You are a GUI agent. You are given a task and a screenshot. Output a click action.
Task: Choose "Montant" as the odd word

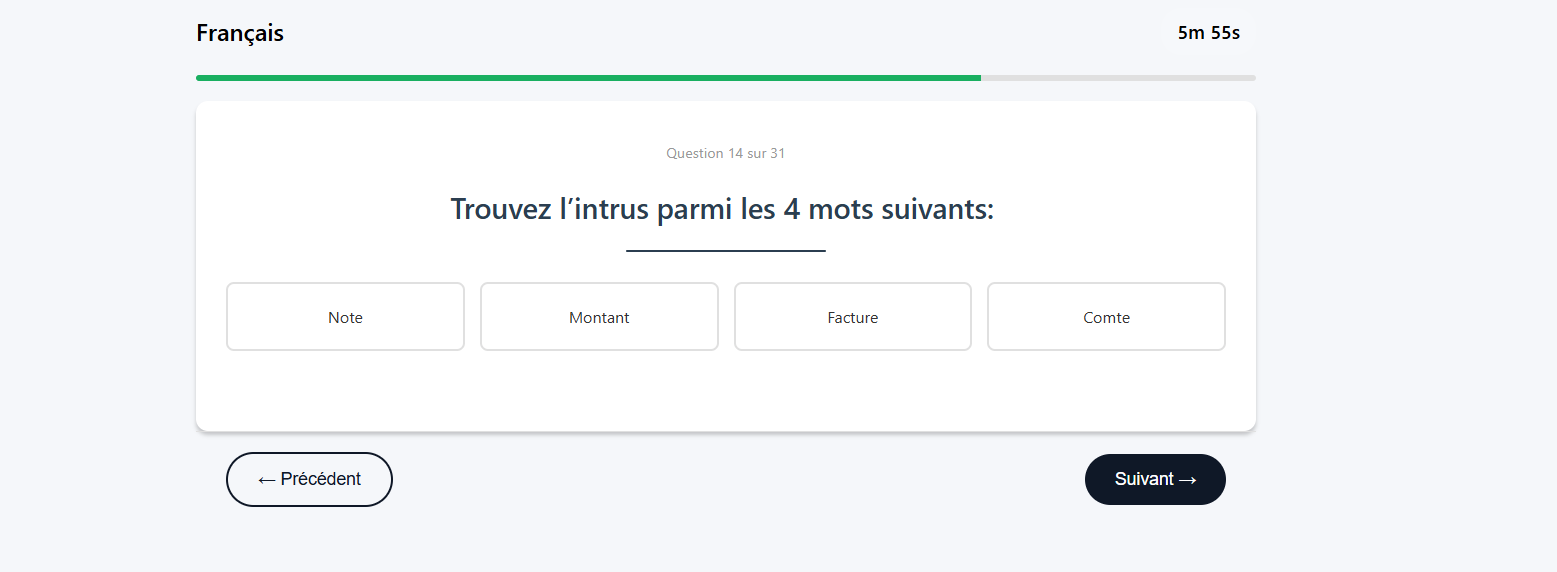point(599,317)
